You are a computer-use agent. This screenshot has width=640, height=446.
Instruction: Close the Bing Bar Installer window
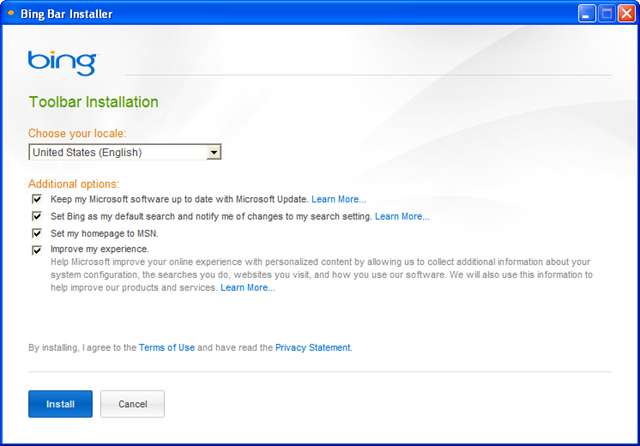pos(627,13)
